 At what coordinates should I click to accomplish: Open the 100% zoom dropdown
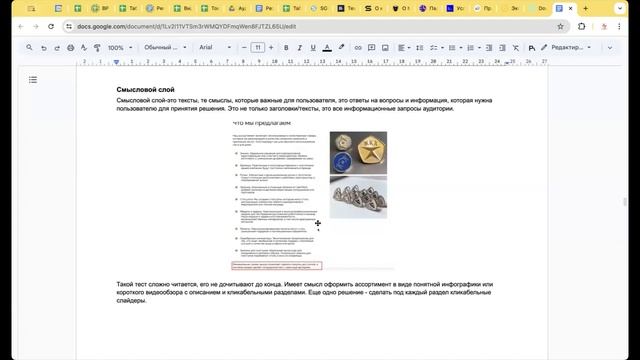[x=120, y=48]
